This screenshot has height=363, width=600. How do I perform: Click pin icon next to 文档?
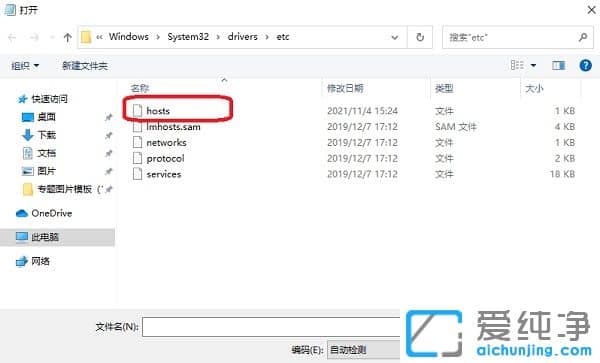point(109,153)
